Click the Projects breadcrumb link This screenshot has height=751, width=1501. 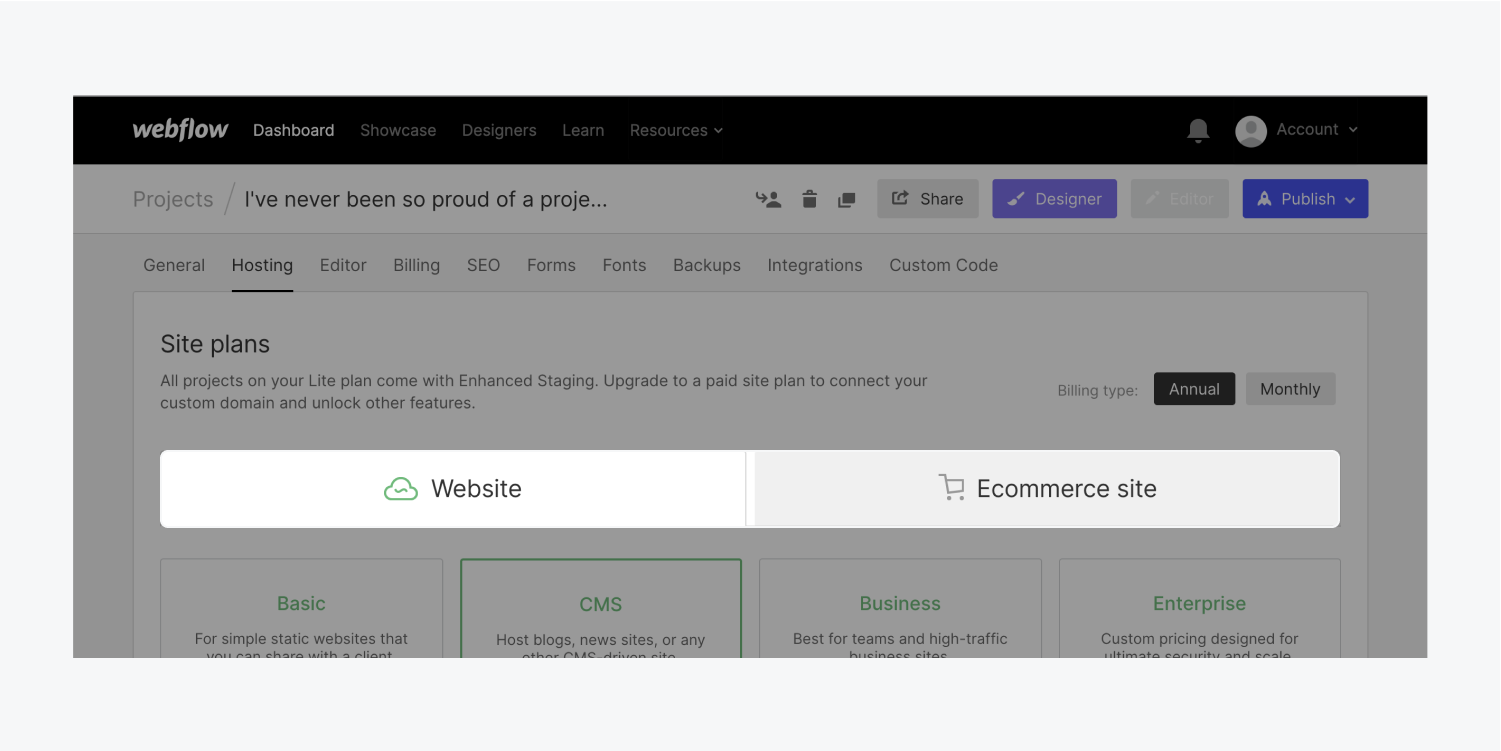pos(173,199)
